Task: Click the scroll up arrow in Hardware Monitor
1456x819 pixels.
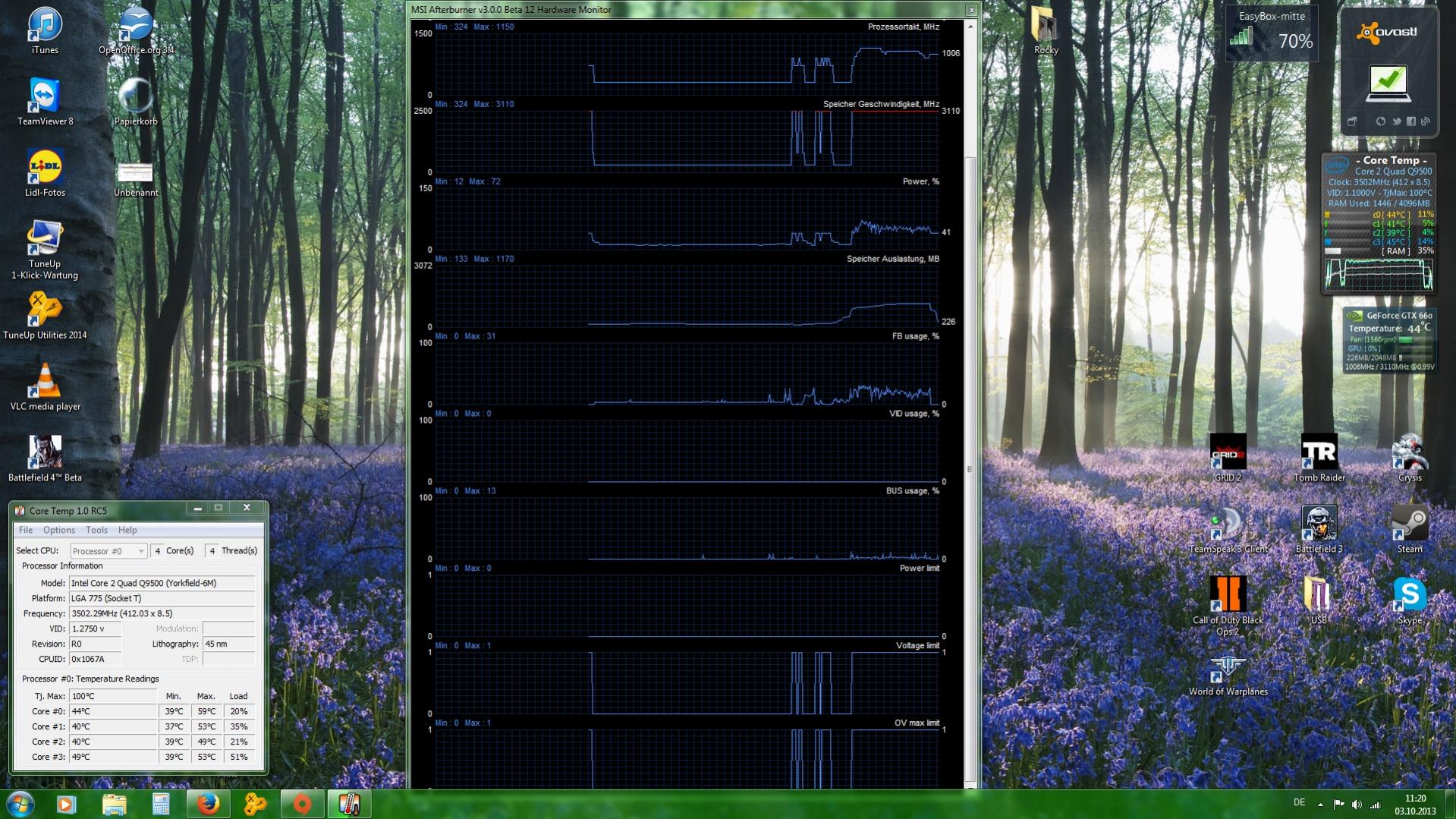Action: click(970, 26)
